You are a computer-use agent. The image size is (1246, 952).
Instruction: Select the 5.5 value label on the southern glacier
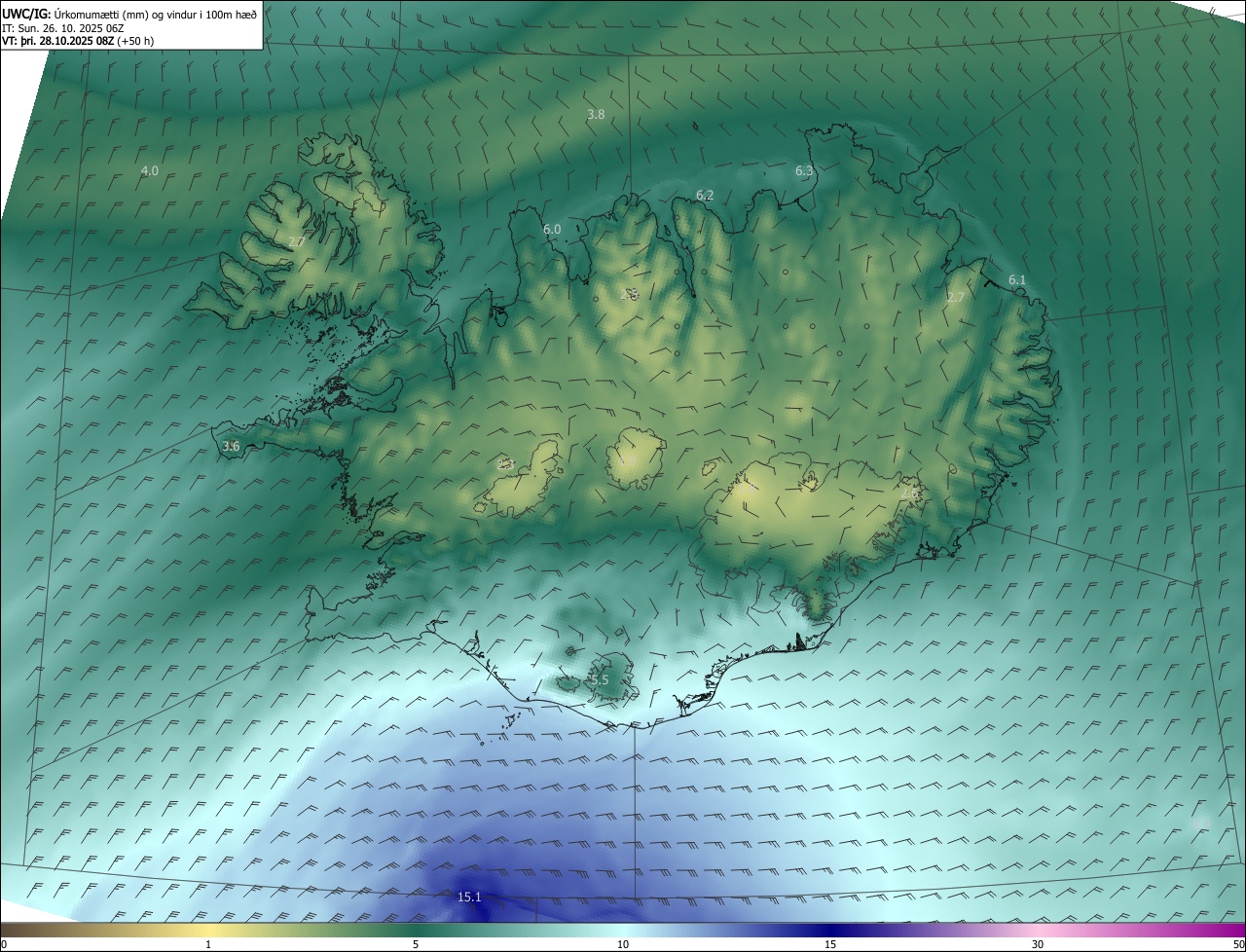[599, 679]
